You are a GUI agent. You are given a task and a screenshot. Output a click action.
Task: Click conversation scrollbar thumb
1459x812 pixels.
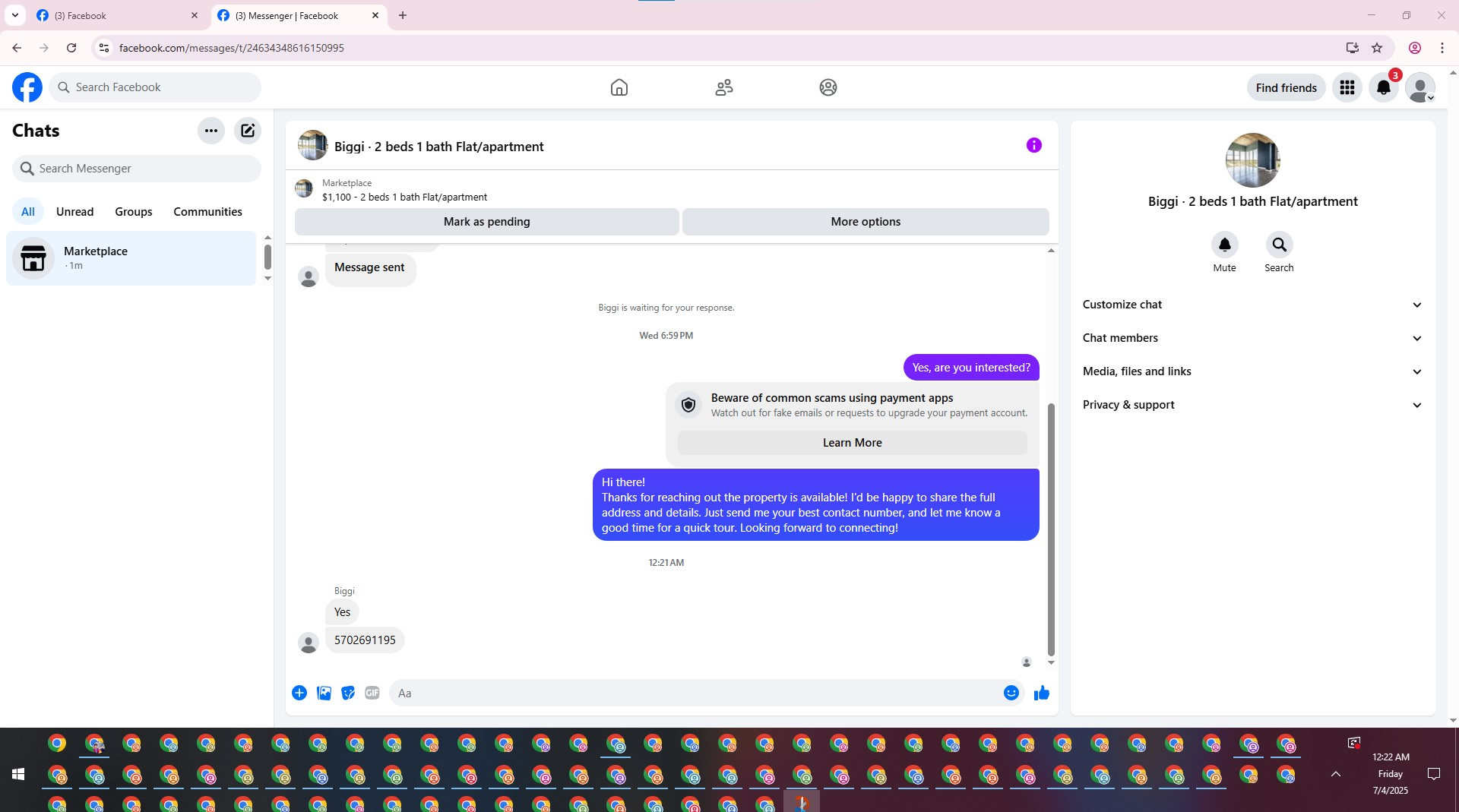coord(1051,529)
